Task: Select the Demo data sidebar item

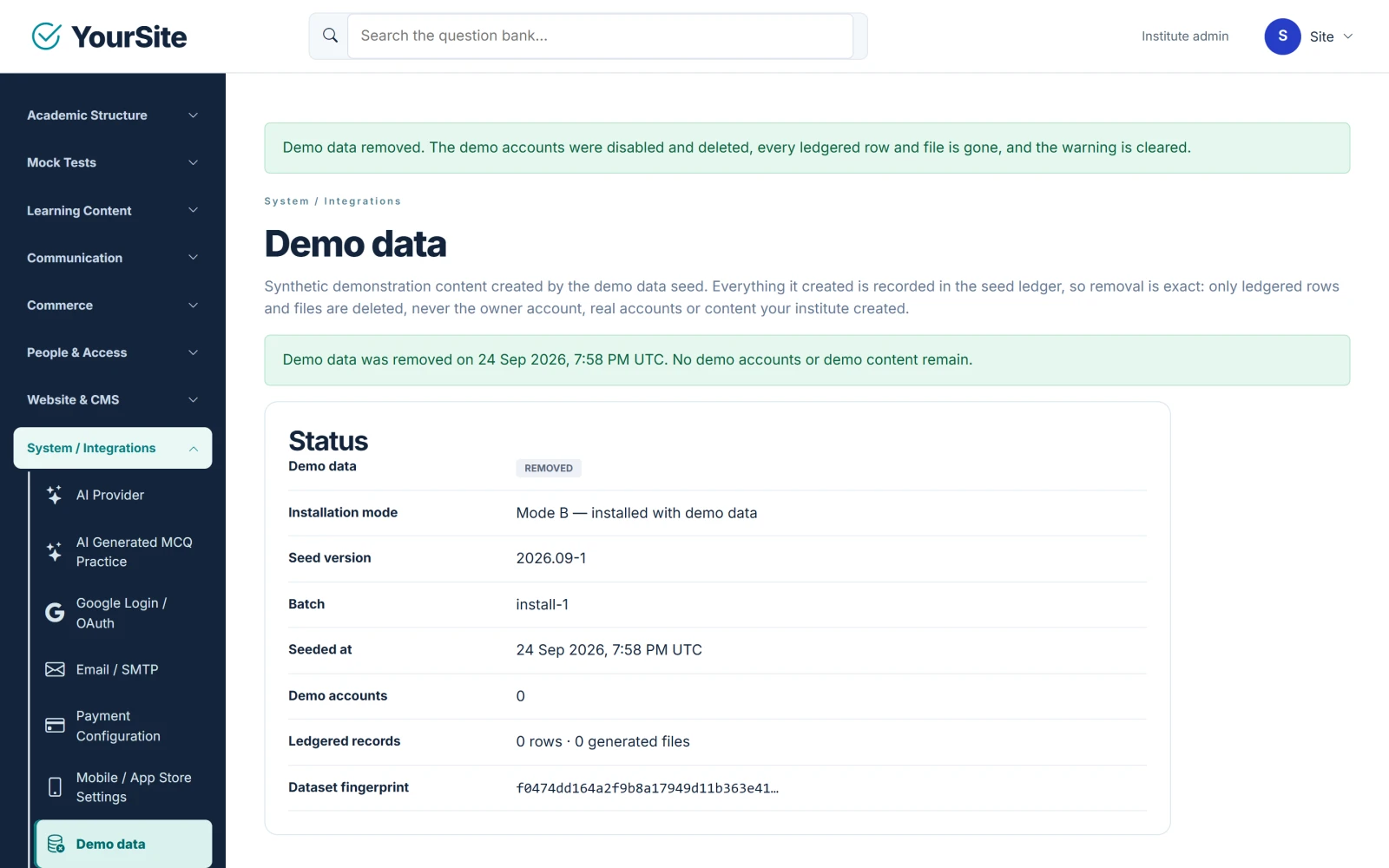Action: coord(123,844)
